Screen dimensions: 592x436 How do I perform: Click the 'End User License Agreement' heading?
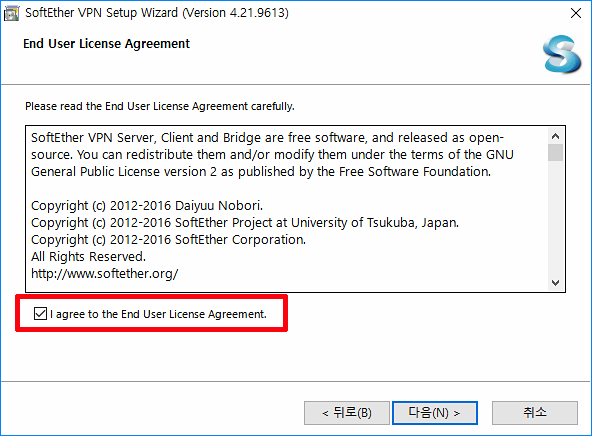coord(106,44)
